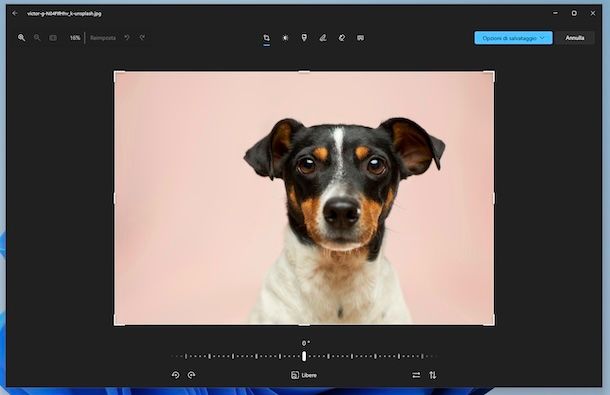Zoom in with the magnifier plus icon
The width and height of the screenshot is (610, 395).
21,38
